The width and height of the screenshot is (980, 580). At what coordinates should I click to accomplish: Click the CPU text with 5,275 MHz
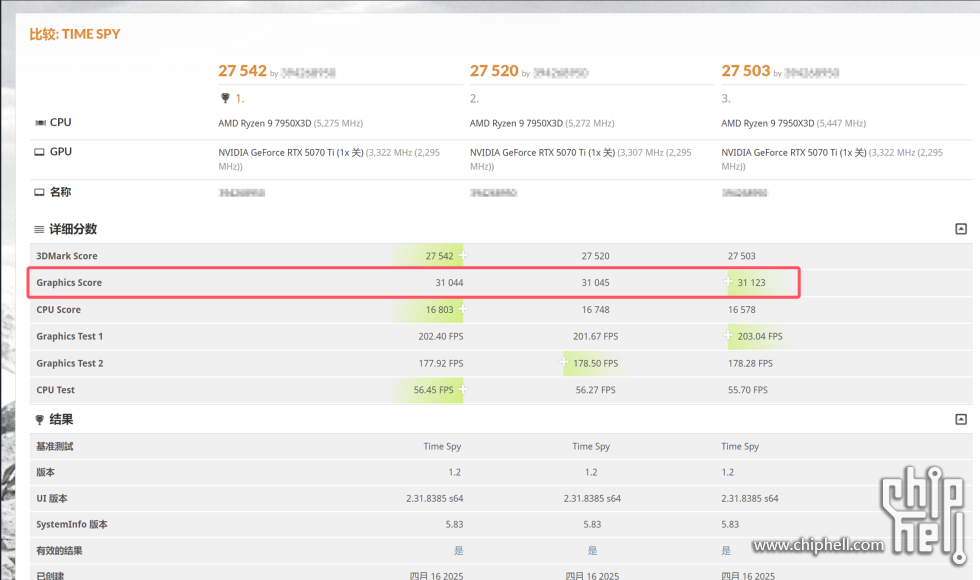point(291,124)
